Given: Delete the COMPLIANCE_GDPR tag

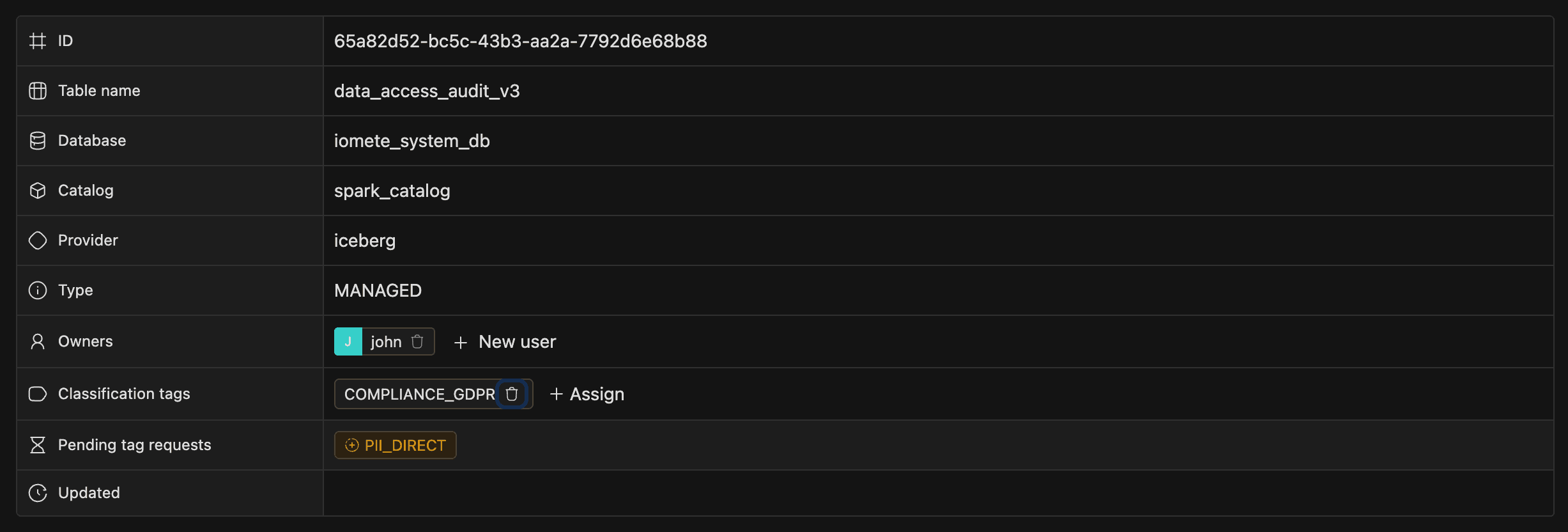Looking at the screenshot, I should 512,394.
